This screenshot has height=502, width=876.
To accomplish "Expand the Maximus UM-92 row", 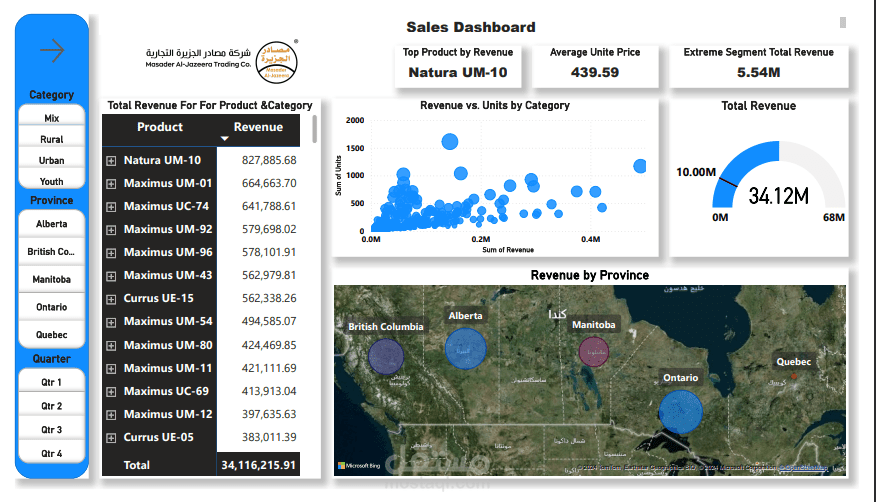I will (x=111, y=230).
